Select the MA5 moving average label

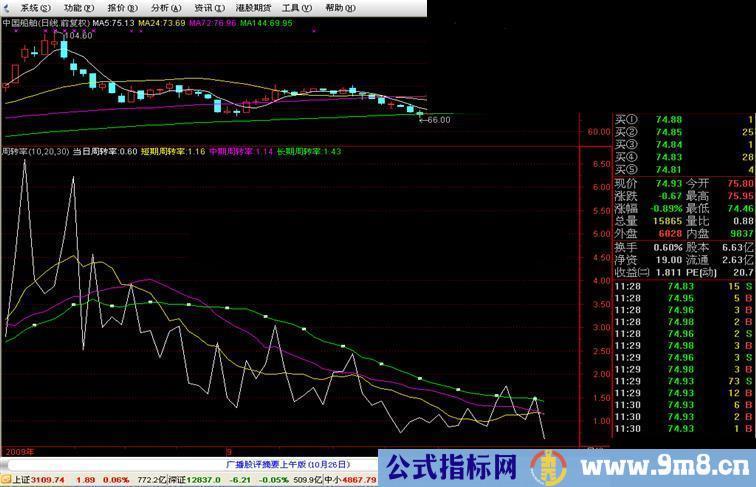point(113,22)
